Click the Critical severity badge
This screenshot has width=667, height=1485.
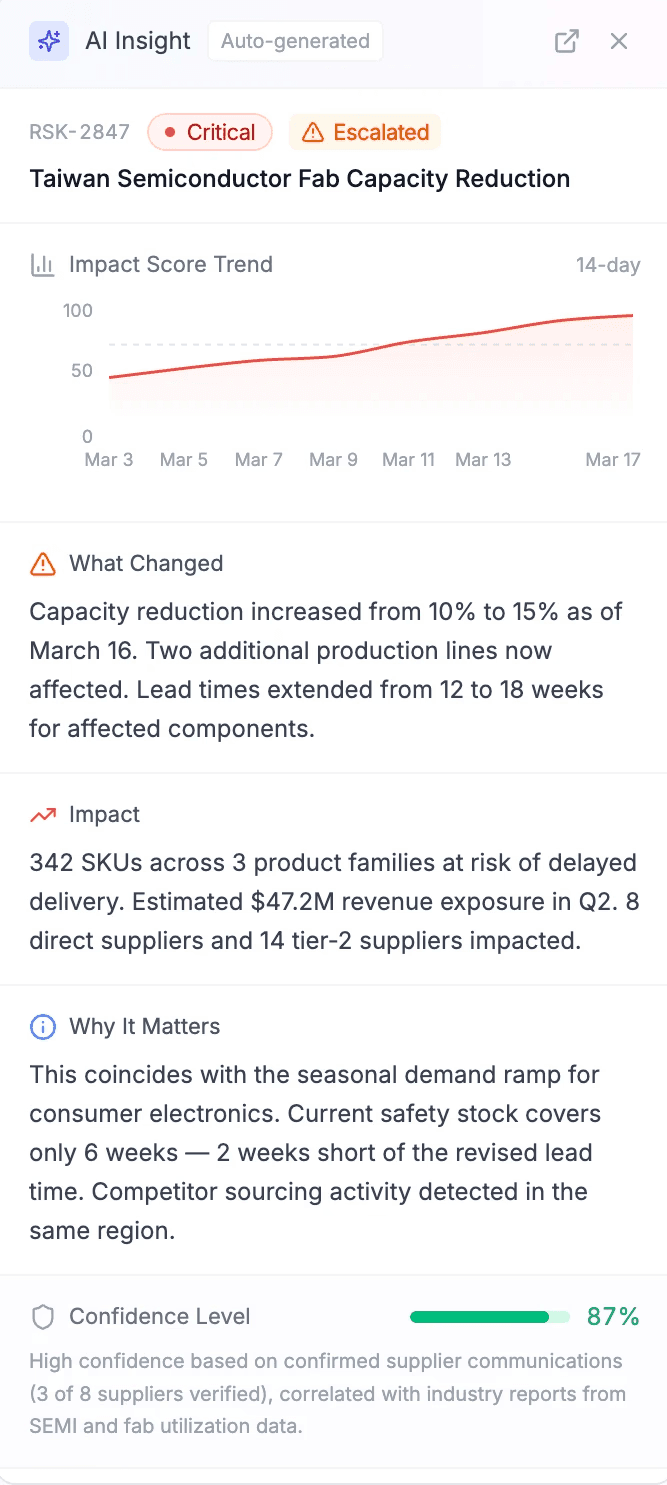(210, 132)
